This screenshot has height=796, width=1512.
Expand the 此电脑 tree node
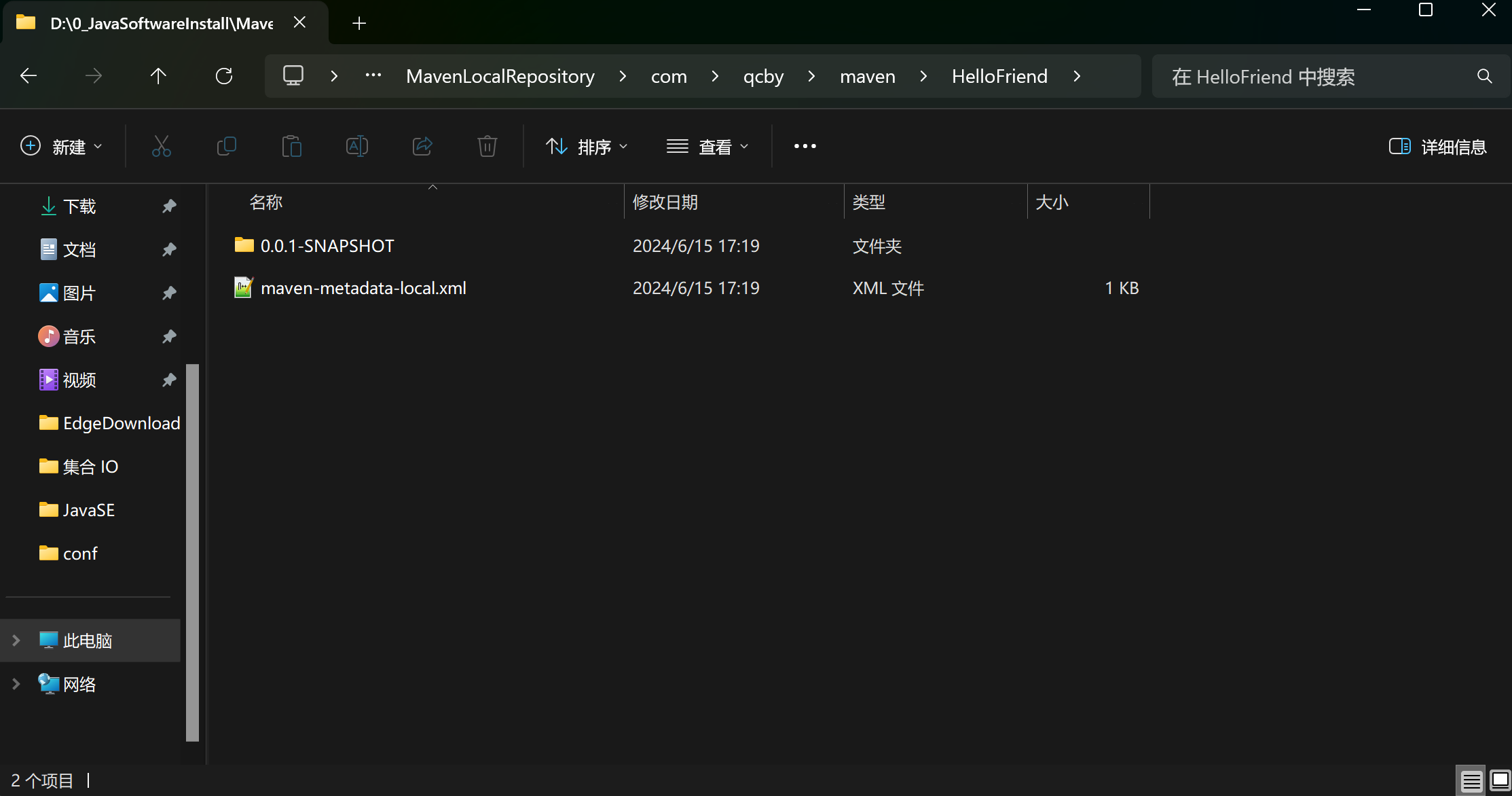point(16,640)
